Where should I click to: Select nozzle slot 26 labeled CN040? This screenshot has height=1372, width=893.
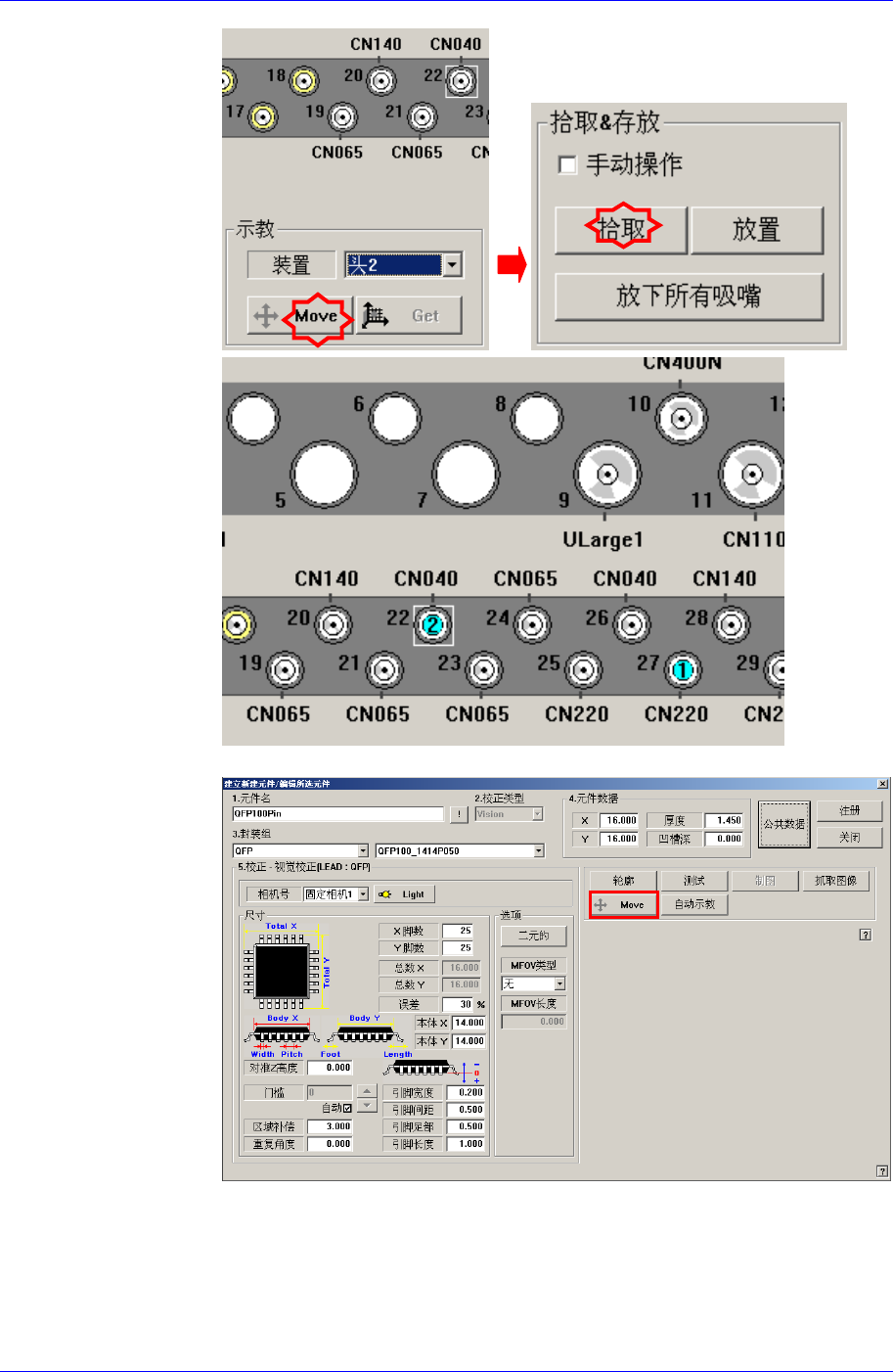point(631,624)
